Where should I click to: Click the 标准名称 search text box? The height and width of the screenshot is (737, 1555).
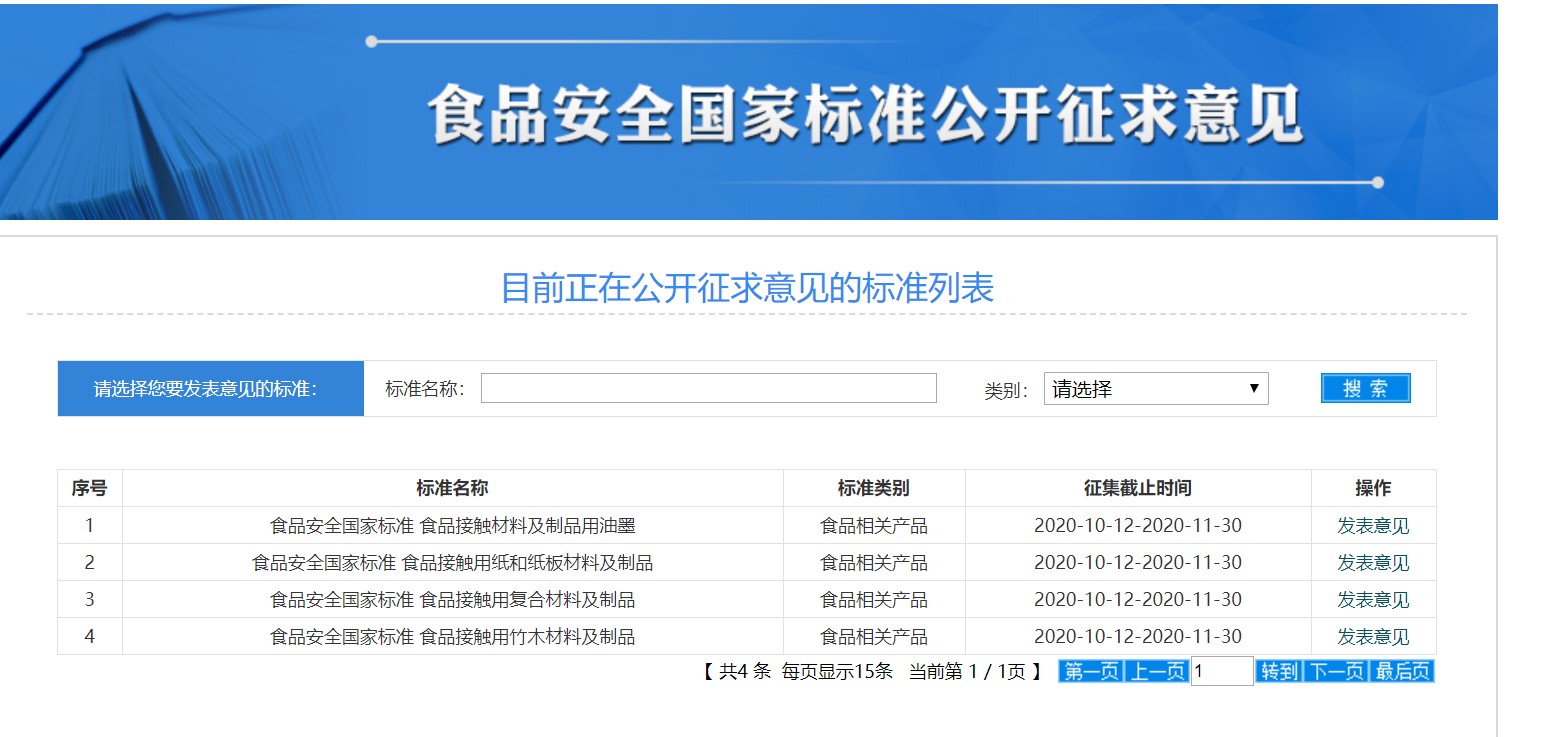(708, 388)
